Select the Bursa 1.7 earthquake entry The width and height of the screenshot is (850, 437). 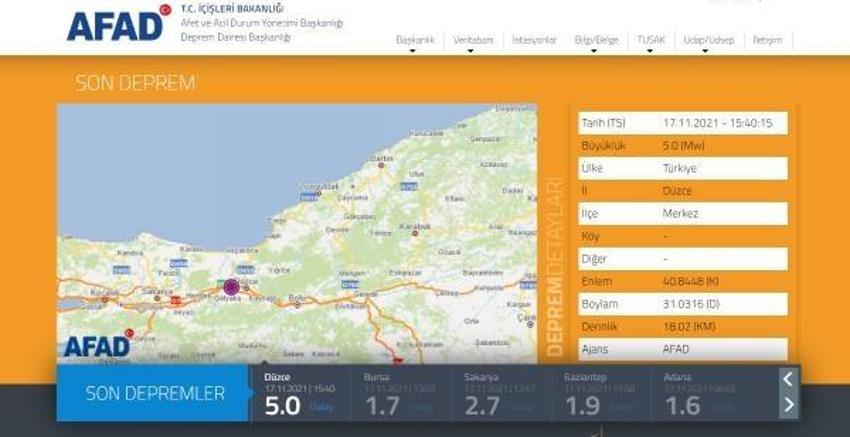coord(399,393)
